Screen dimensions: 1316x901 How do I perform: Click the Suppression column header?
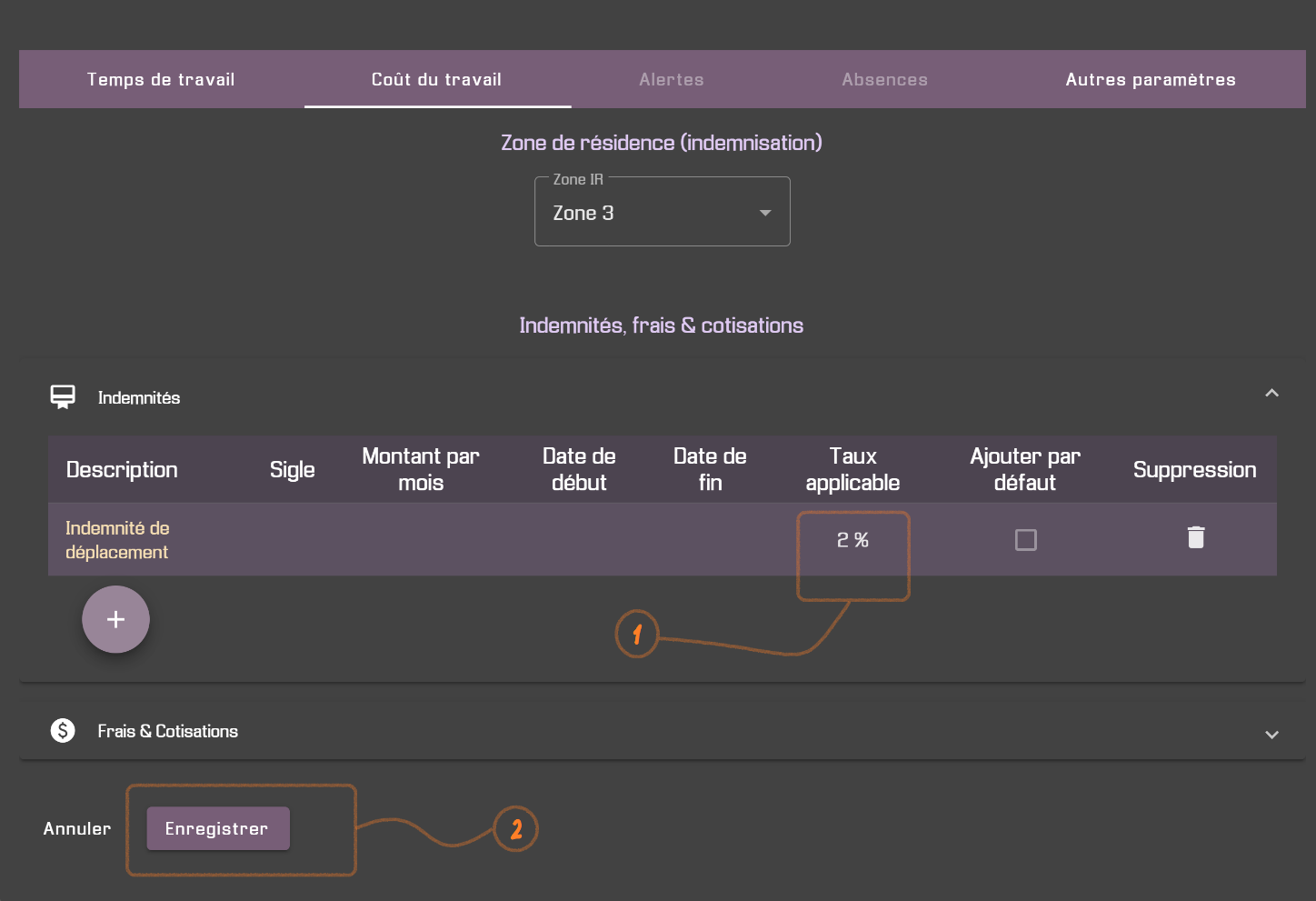tap(1194, 470)
